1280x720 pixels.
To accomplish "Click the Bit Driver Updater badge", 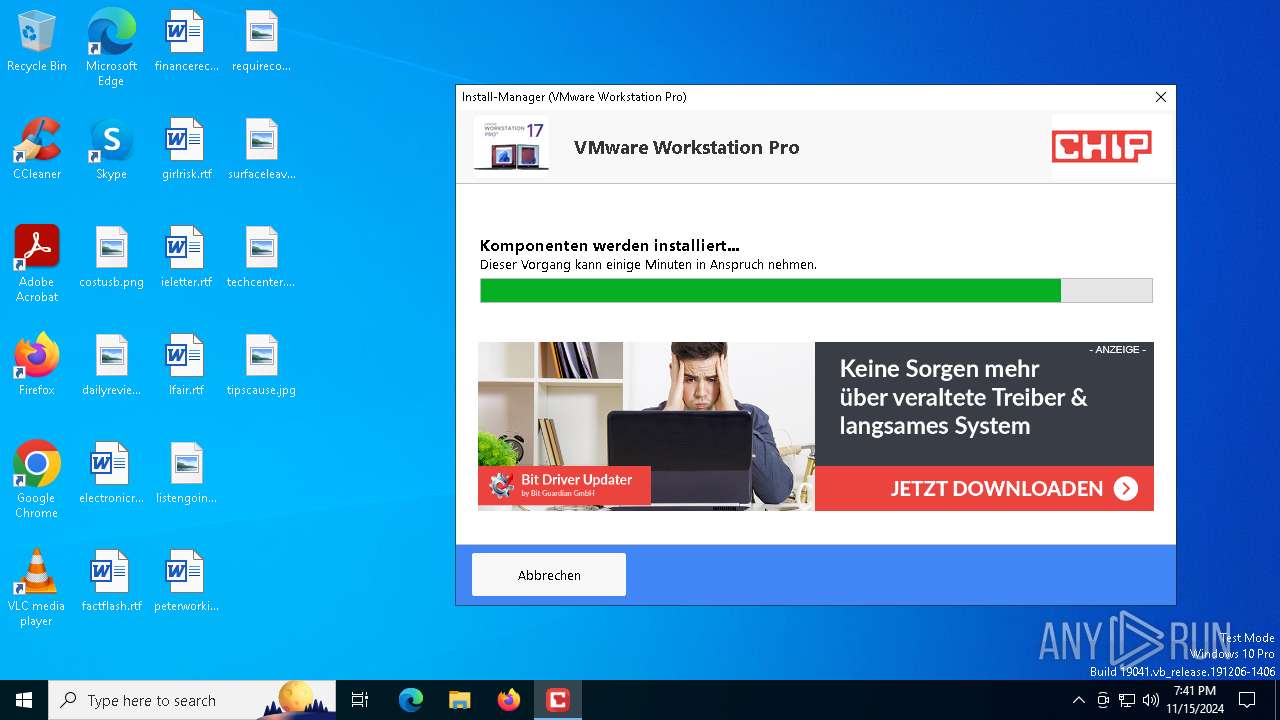I will (x=564, y=485).
